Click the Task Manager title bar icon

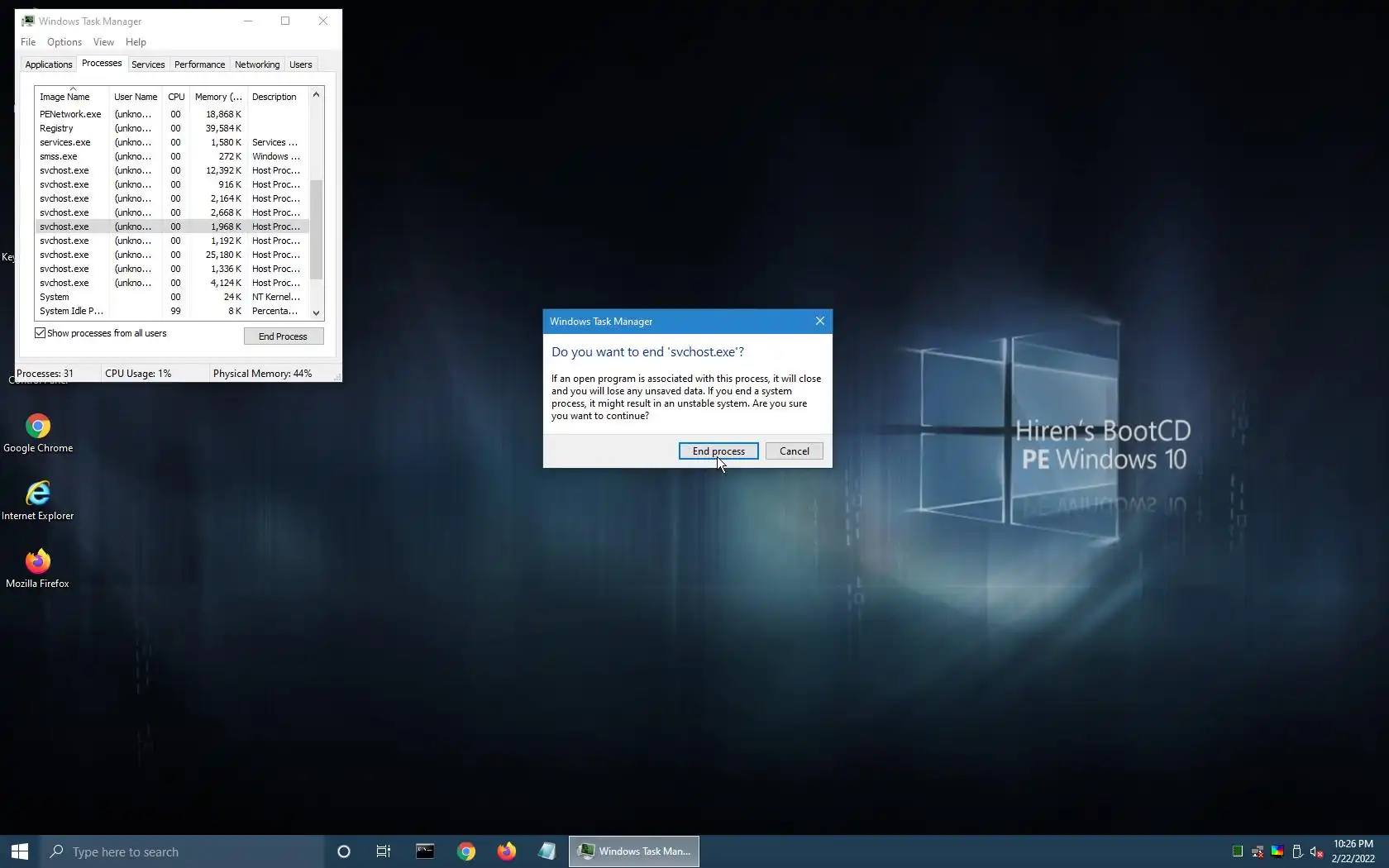28,21
